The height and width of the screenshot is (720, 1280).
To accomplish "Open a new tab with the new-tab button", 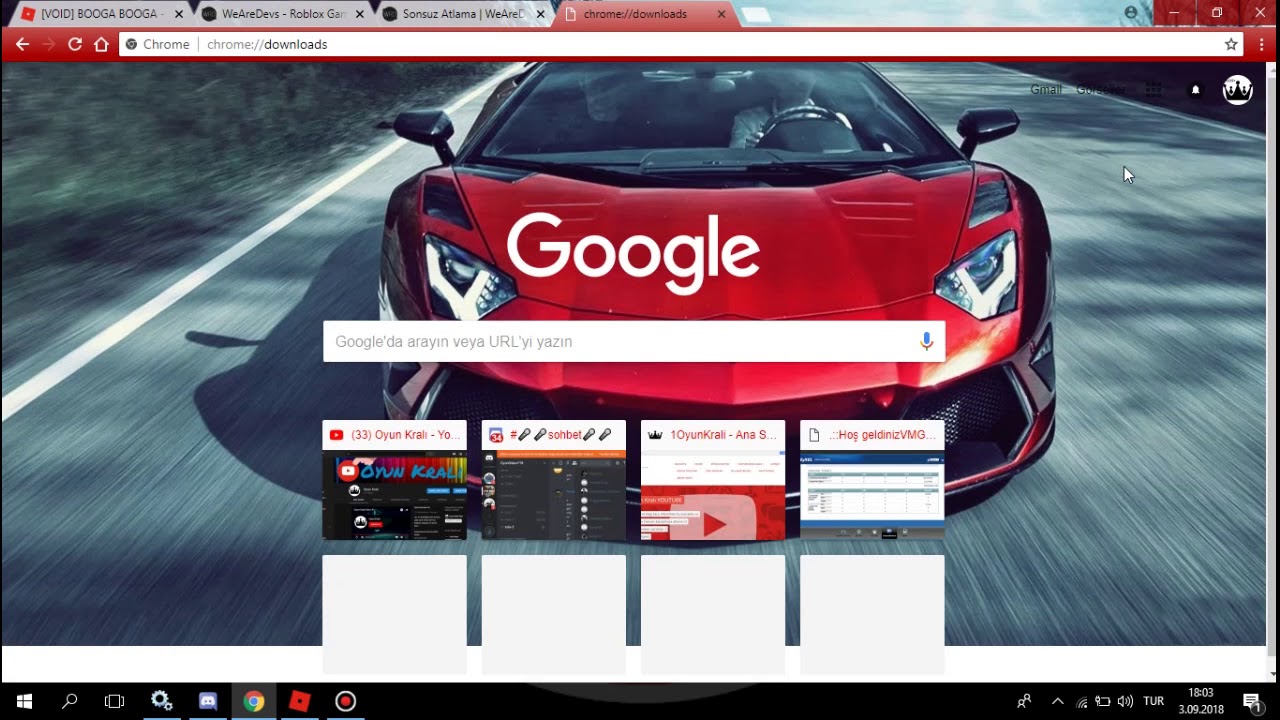I will pyautogui.click(x=757, y=15).
